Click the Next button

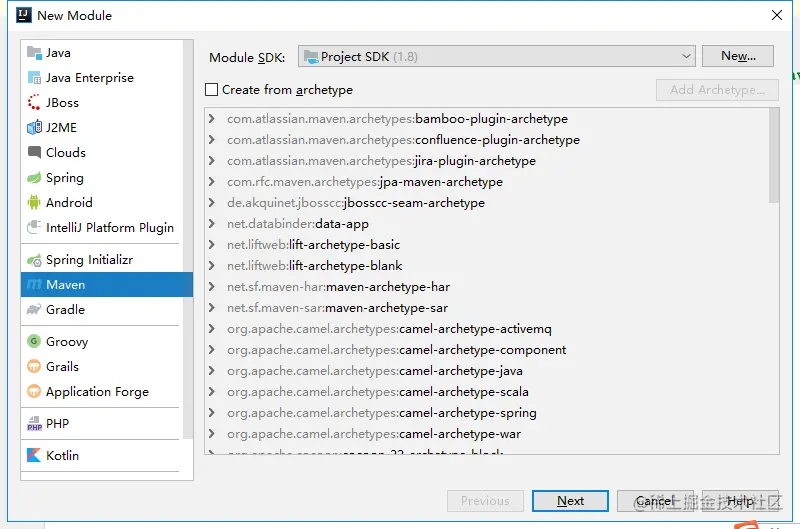pos(570,501)
